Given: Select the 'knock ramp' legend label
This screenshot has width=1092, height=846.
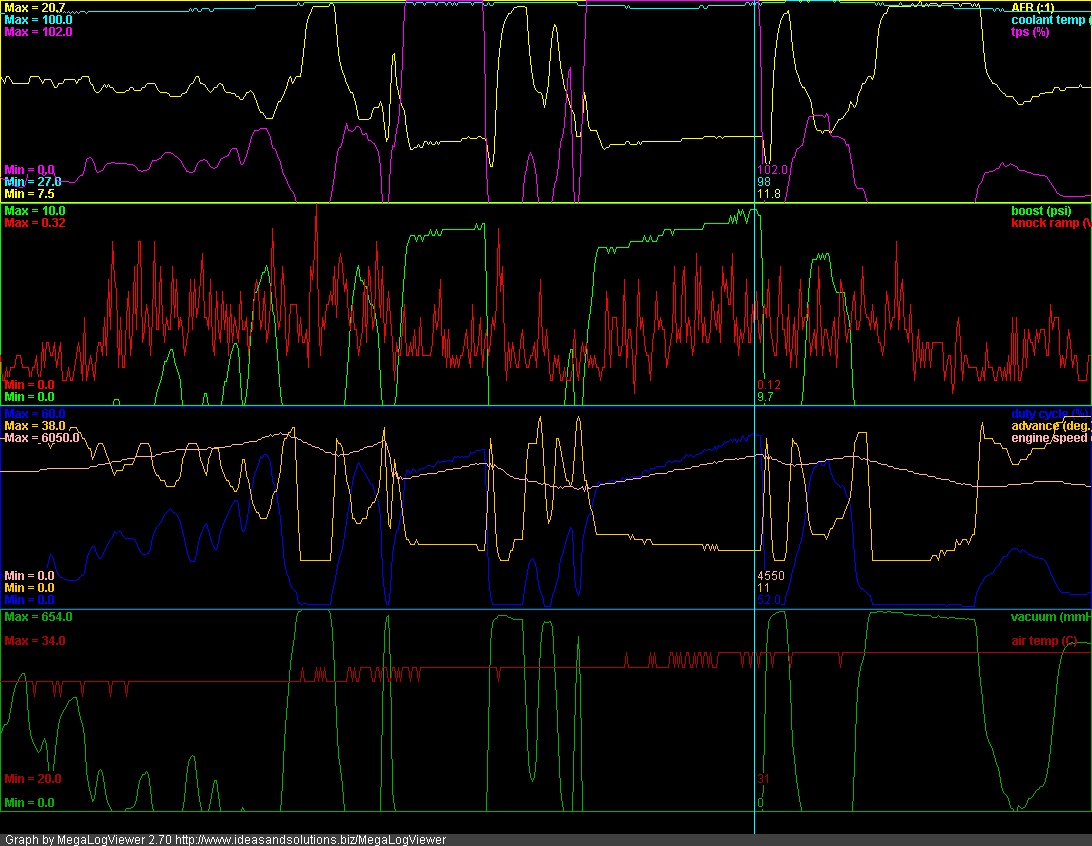Looking at the screenshot, I should point(1051,223).
